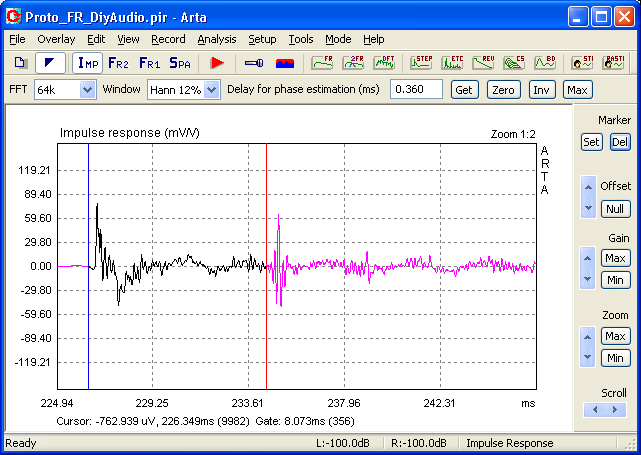Click the Offset up arrow
Image resolution: width=641 pixels, height=455 pixels.
tap(588, 187)
